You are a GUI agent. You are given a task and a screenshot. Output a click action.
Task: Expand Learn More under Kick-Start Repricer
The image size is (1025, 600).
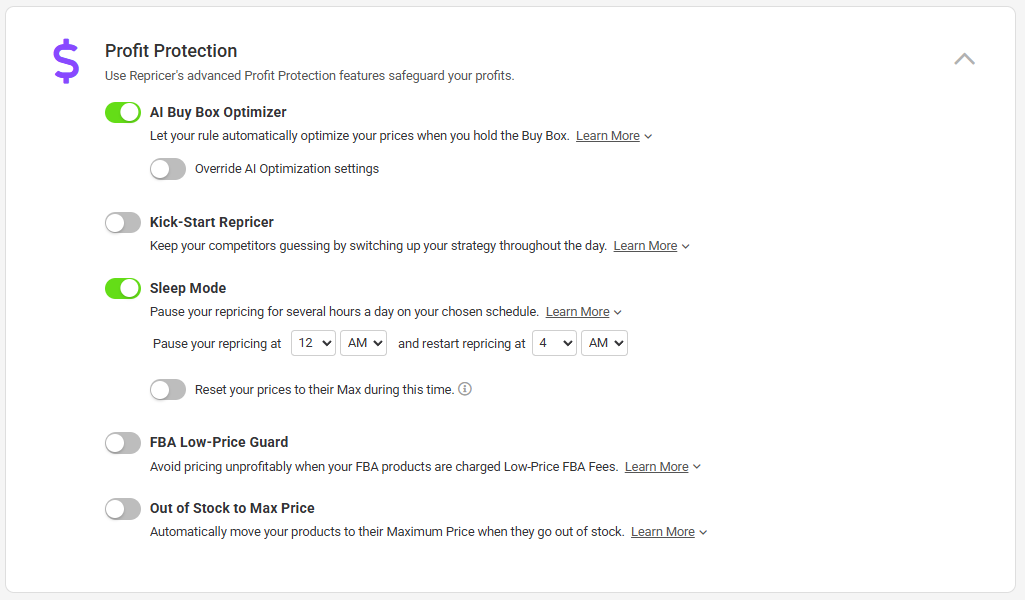(646, 246)
